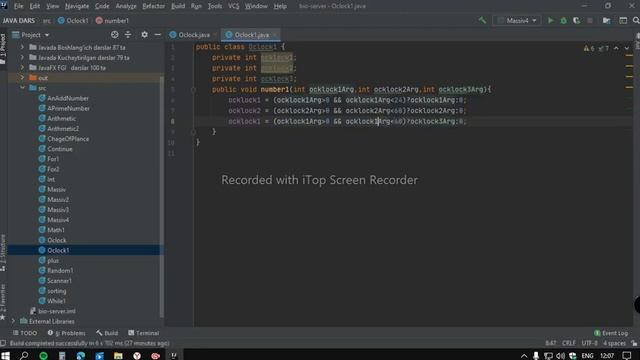Image resolution: width=640 pixels, height=360 pixels.
Task: Go to next highlighted error arrow
Action: coord(627,48)
